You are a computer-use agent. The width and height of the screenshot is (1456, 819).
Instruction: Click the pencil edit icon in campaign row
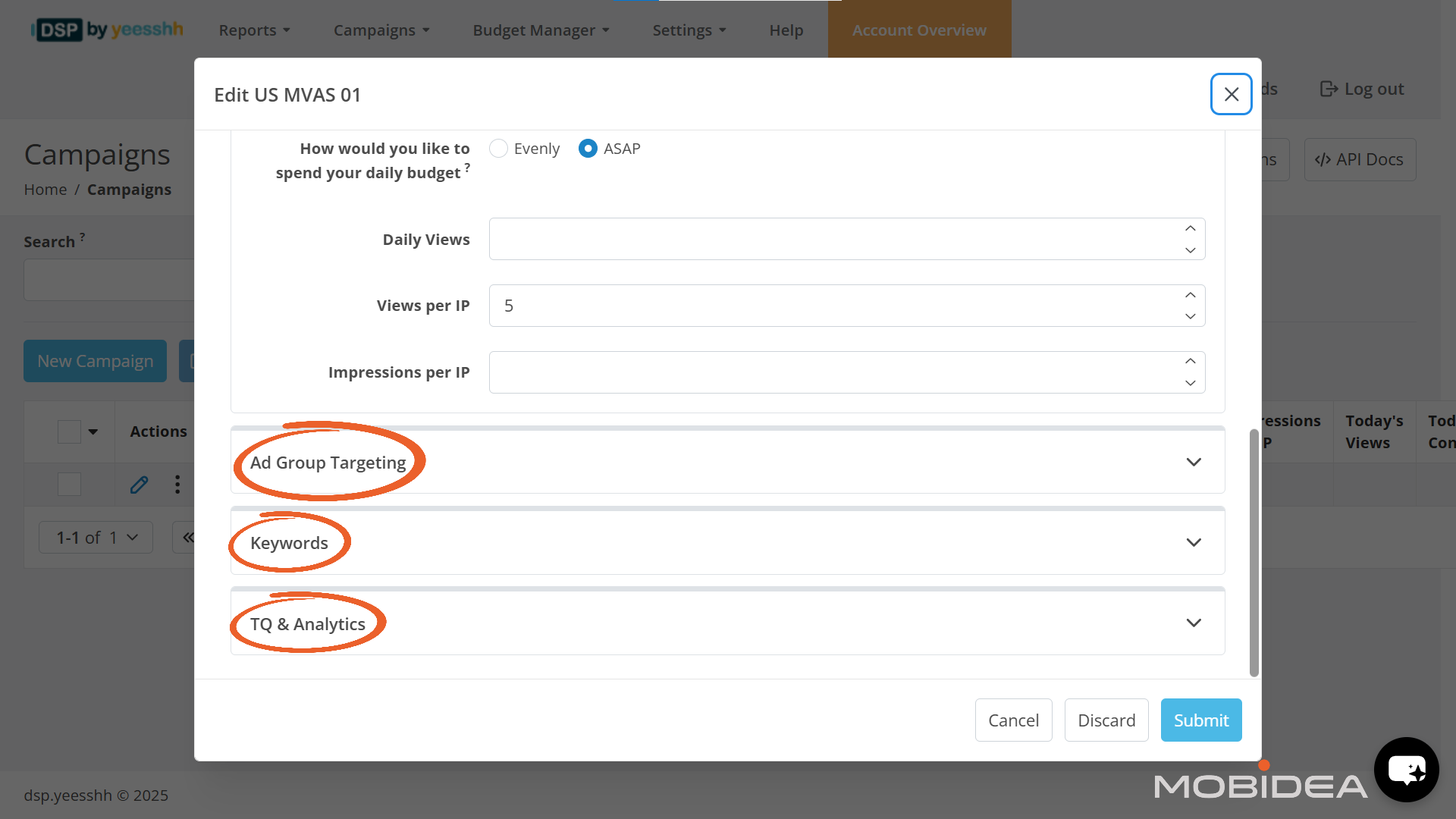139,485
